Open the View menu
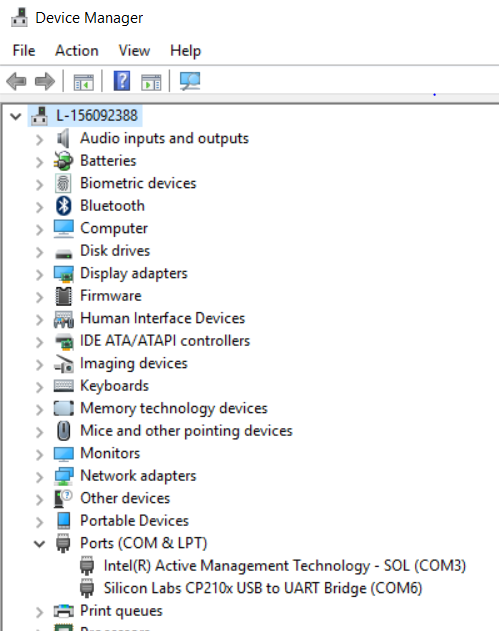Viewport: 499px width, 631px height. [134, 51]
